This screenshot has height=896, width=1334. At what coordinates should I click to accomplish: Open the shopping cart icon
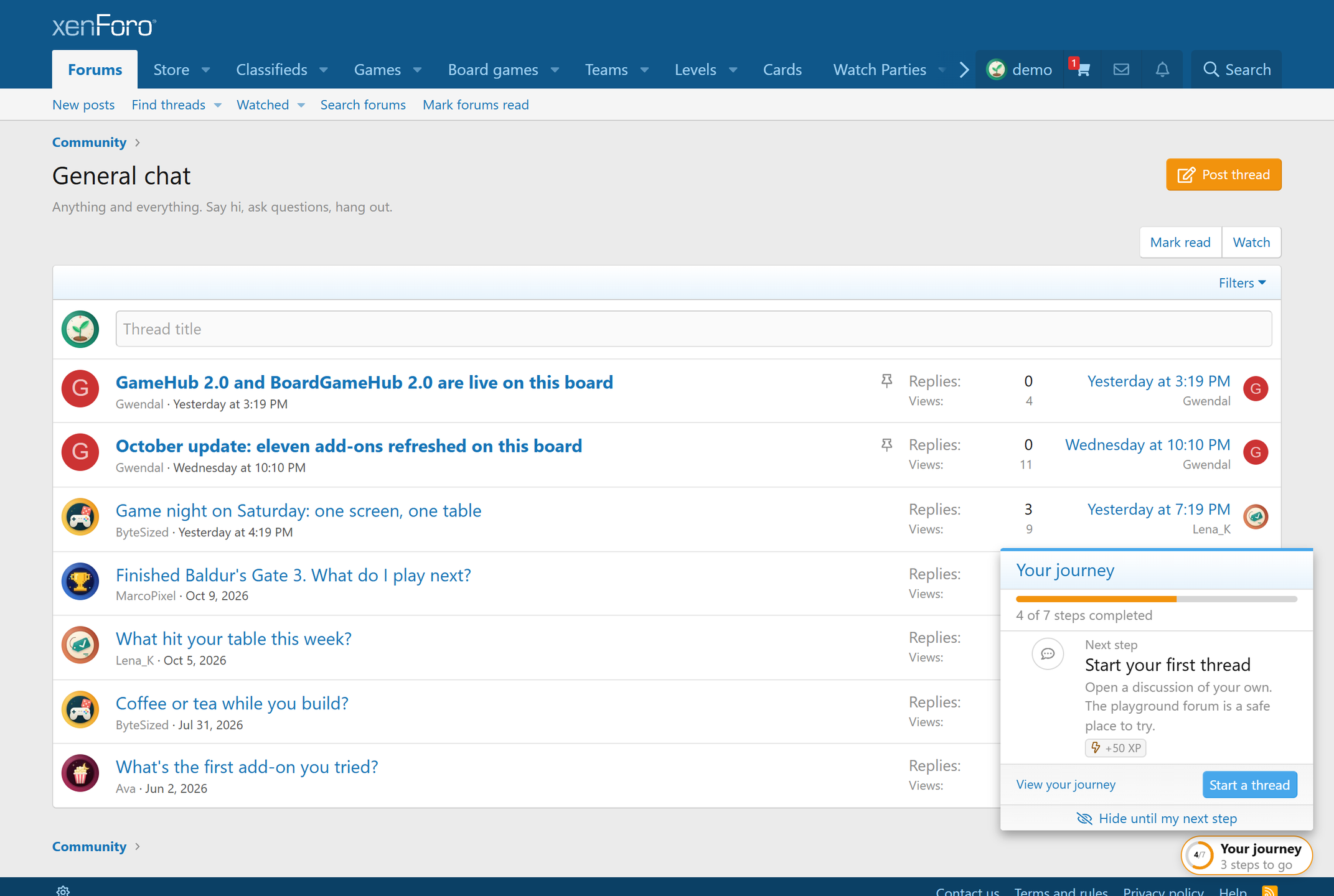point(1083,69)
